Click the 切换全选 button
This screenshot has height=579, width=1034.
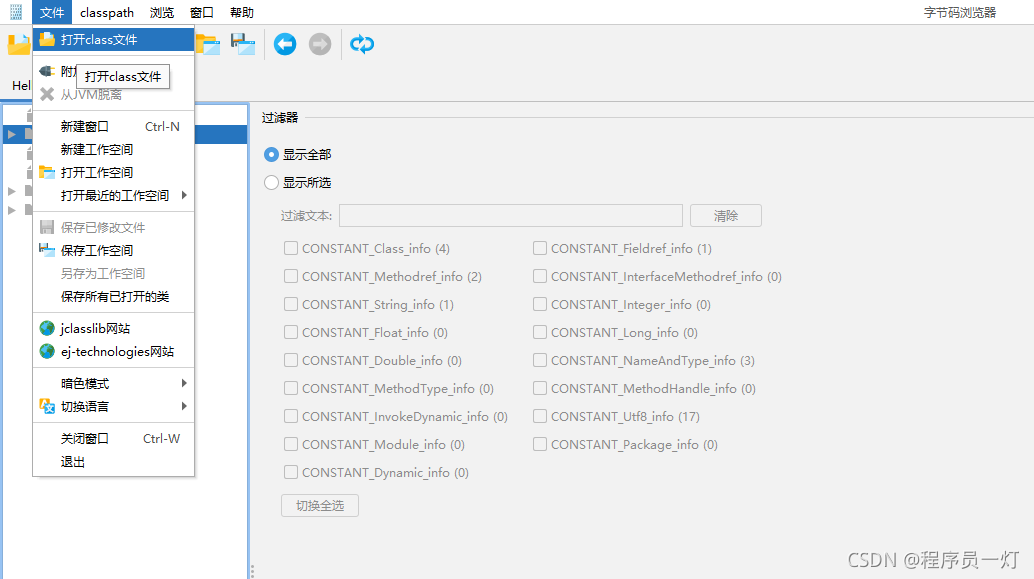[x=320, y=506]
